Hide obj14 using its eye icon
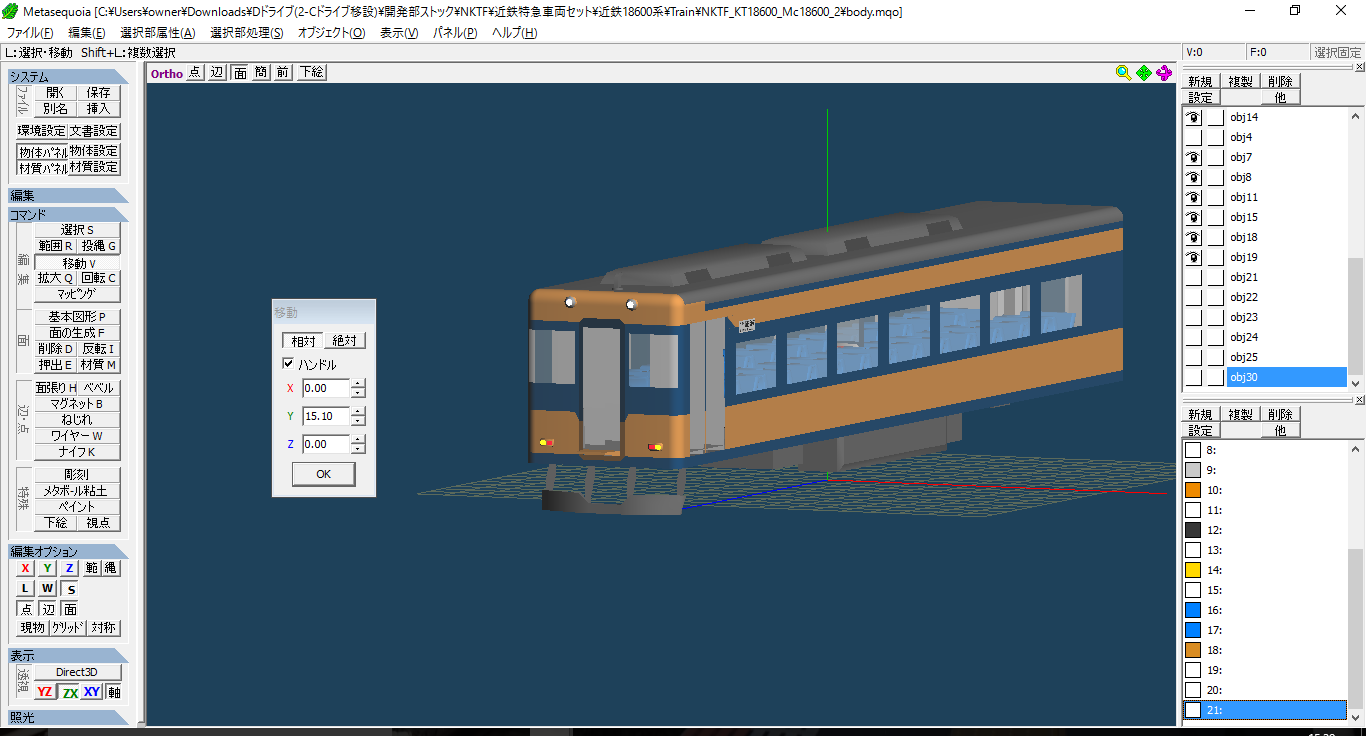1366x736 pixels. coord(1193,117)
